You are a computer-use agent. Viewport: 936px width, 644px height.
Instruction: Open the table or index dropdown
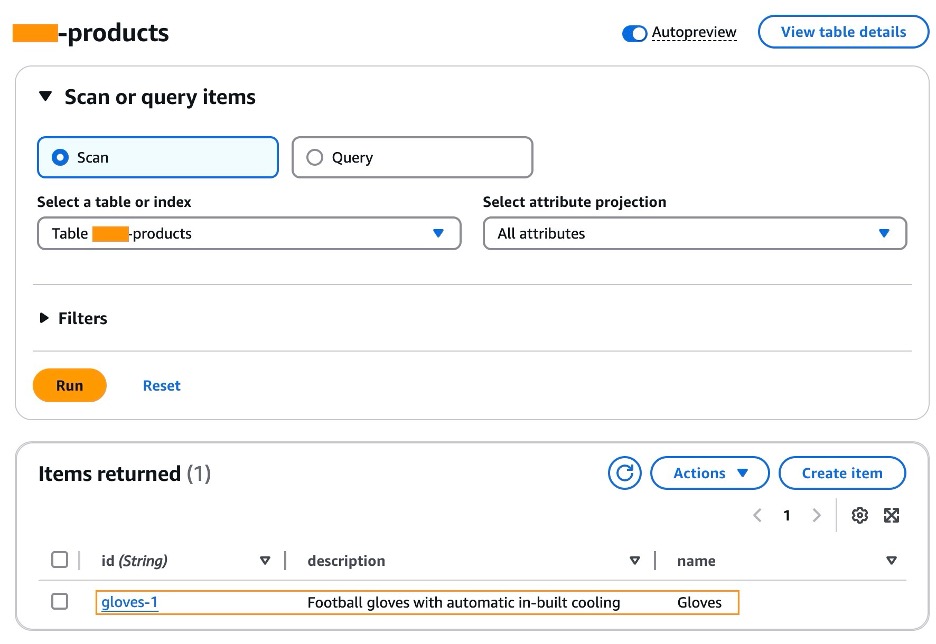point(249,233)
